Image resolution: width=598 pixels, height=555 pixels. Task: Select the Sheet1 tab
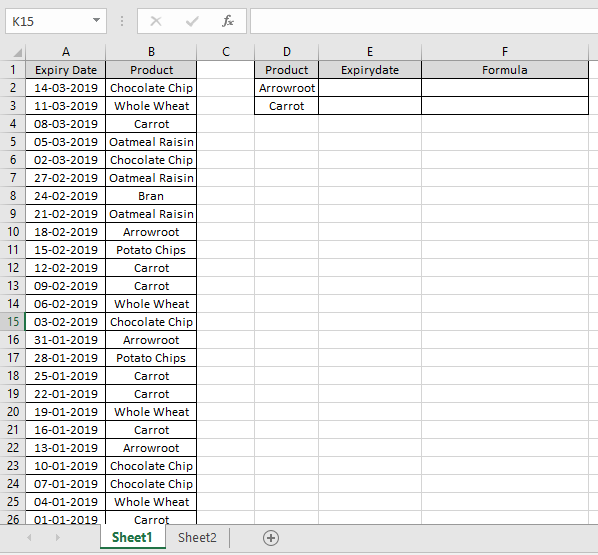[x=132, y=537]
